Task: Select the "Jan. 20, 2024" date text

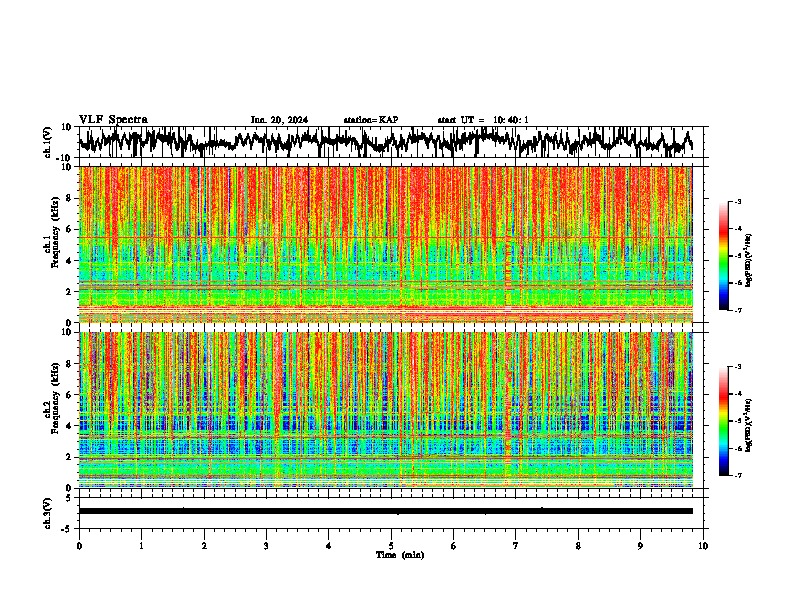Action: click(279, 120)
